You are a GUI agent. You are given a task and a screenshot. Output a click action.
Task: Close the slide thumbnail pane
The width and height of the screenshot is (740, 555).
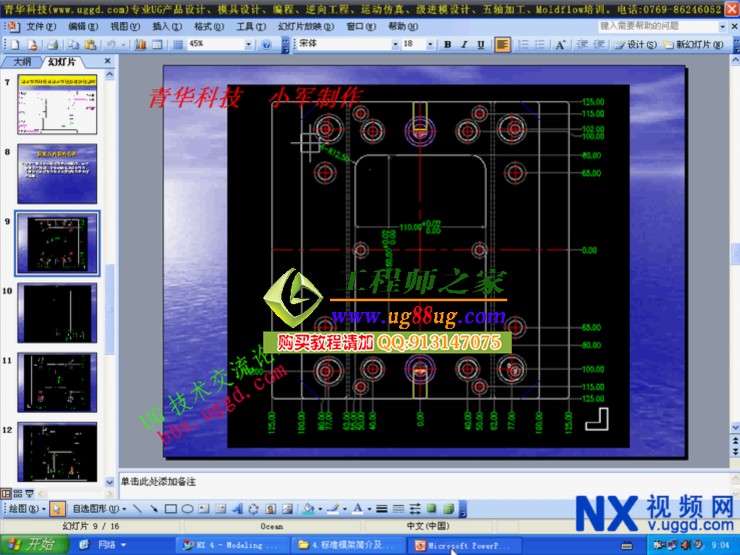coord(108,61)
